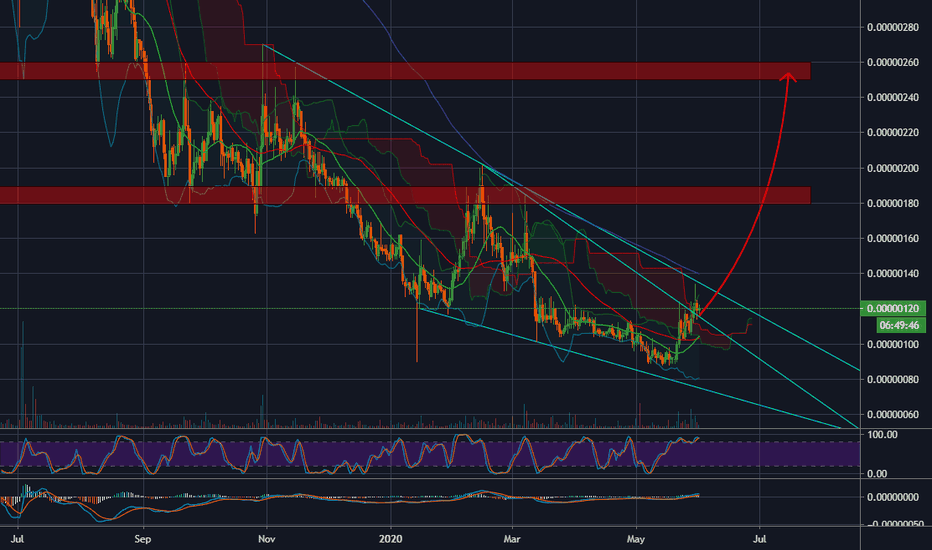Click the May date label on timeline
The image size is (932, 550).
635,539
